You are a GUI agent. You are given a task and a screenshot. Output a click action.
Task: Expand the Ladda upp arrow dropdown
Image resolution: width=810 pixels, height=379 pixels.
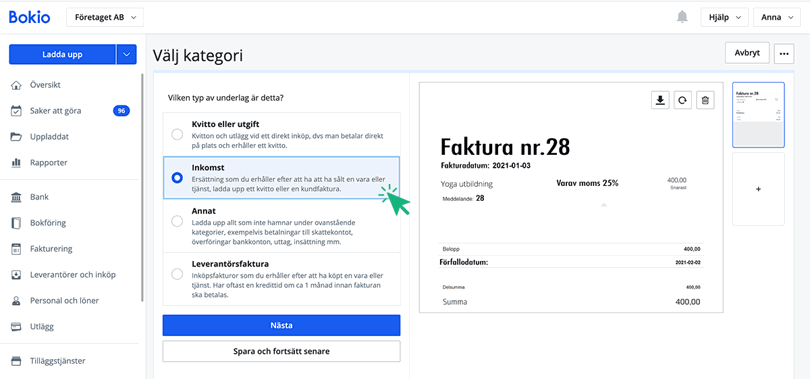[127, 54]
